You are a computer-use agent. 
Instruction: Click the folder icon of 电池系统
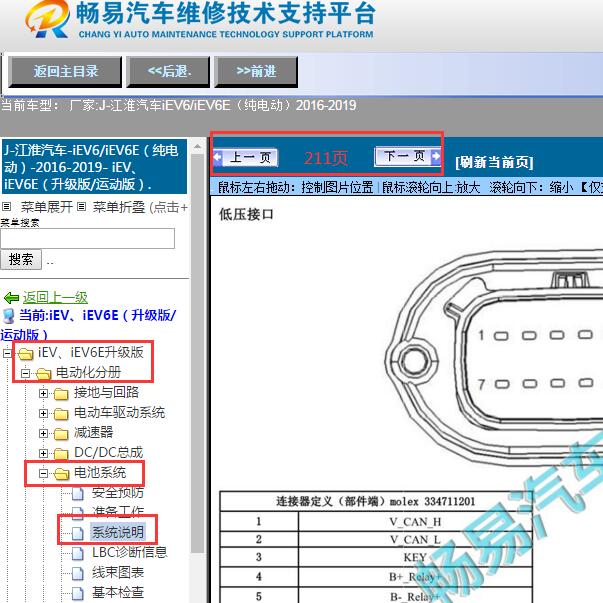tap(62, 474)
